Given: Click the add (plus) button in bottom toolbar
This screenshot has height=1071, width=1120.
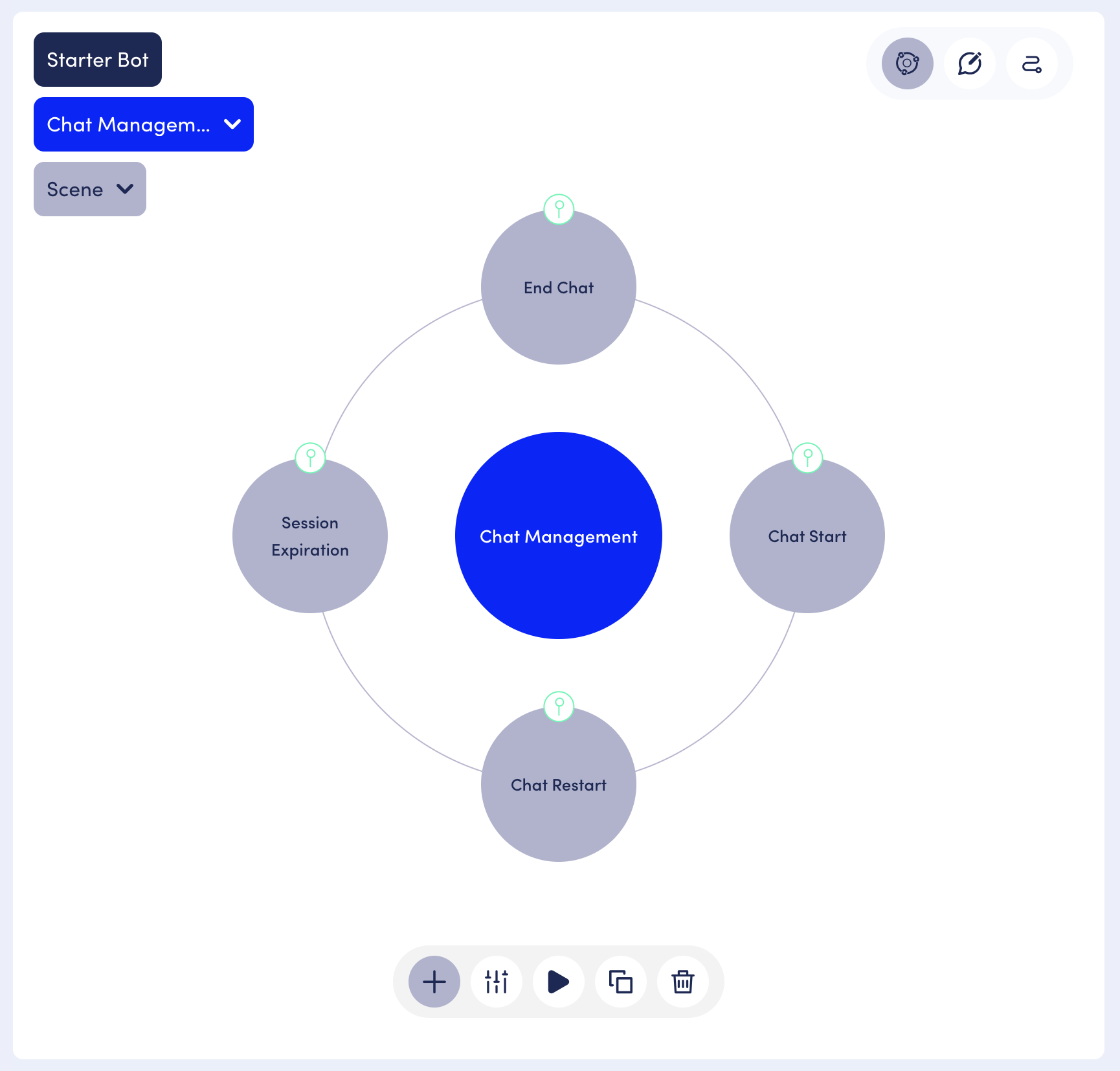Looking at the screenshot, I should [x=434, y=982].
